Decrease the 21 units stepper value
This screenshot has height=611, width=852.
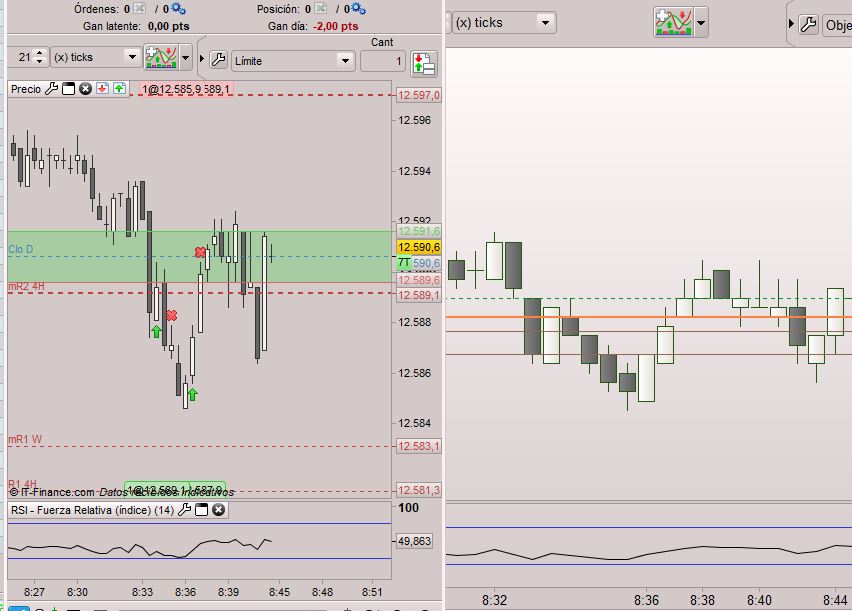[x=39, y=61]
